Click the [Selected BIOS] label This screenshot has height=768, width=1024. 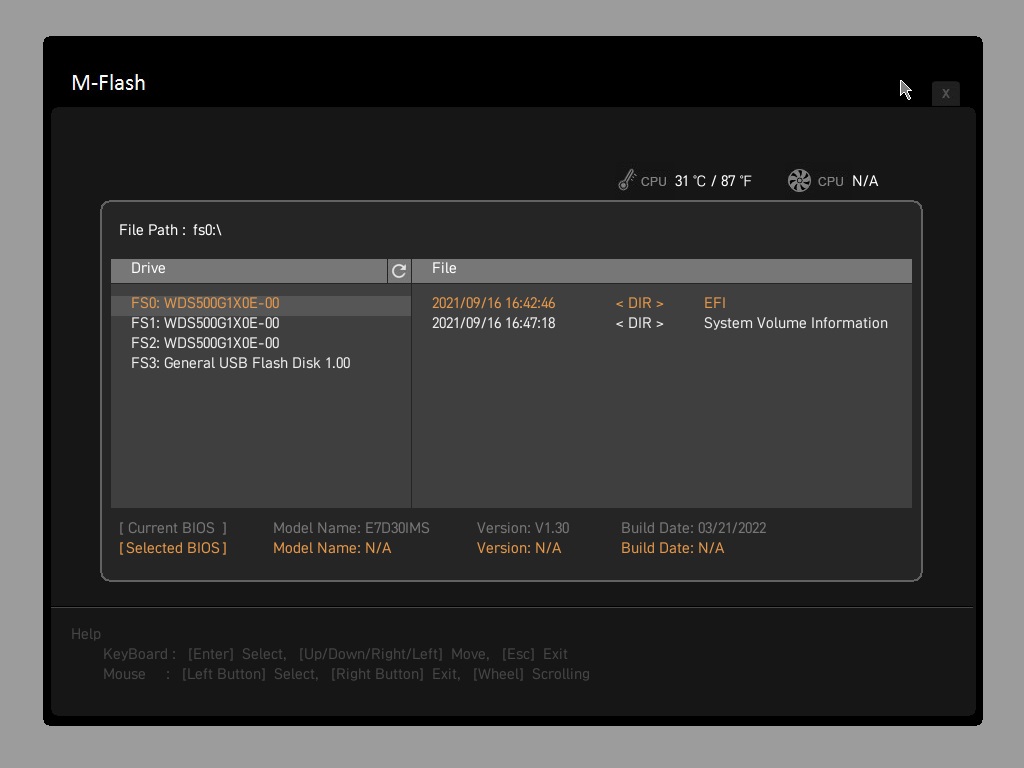[172, 548]
